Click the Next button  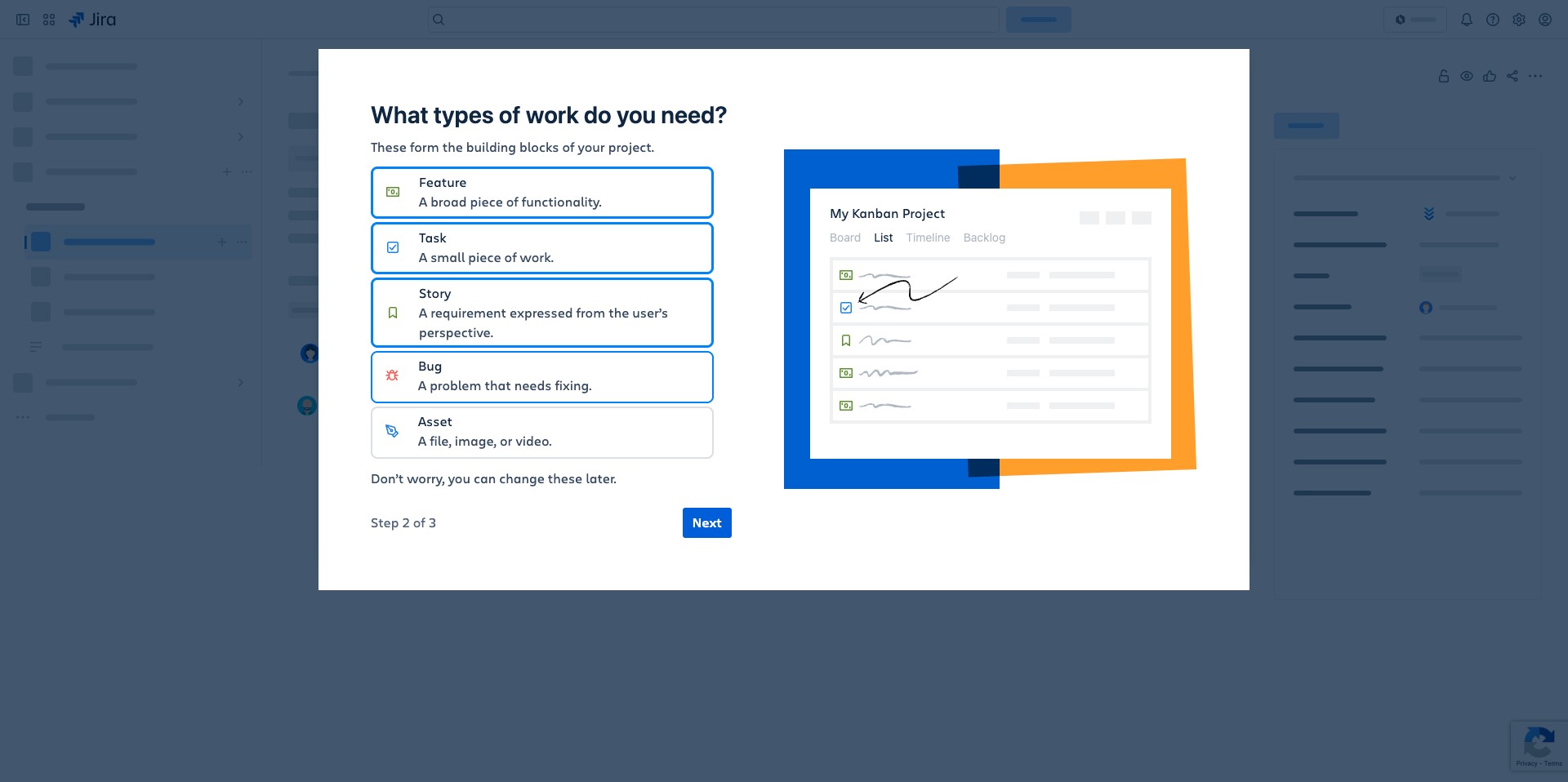click(707, 523)
